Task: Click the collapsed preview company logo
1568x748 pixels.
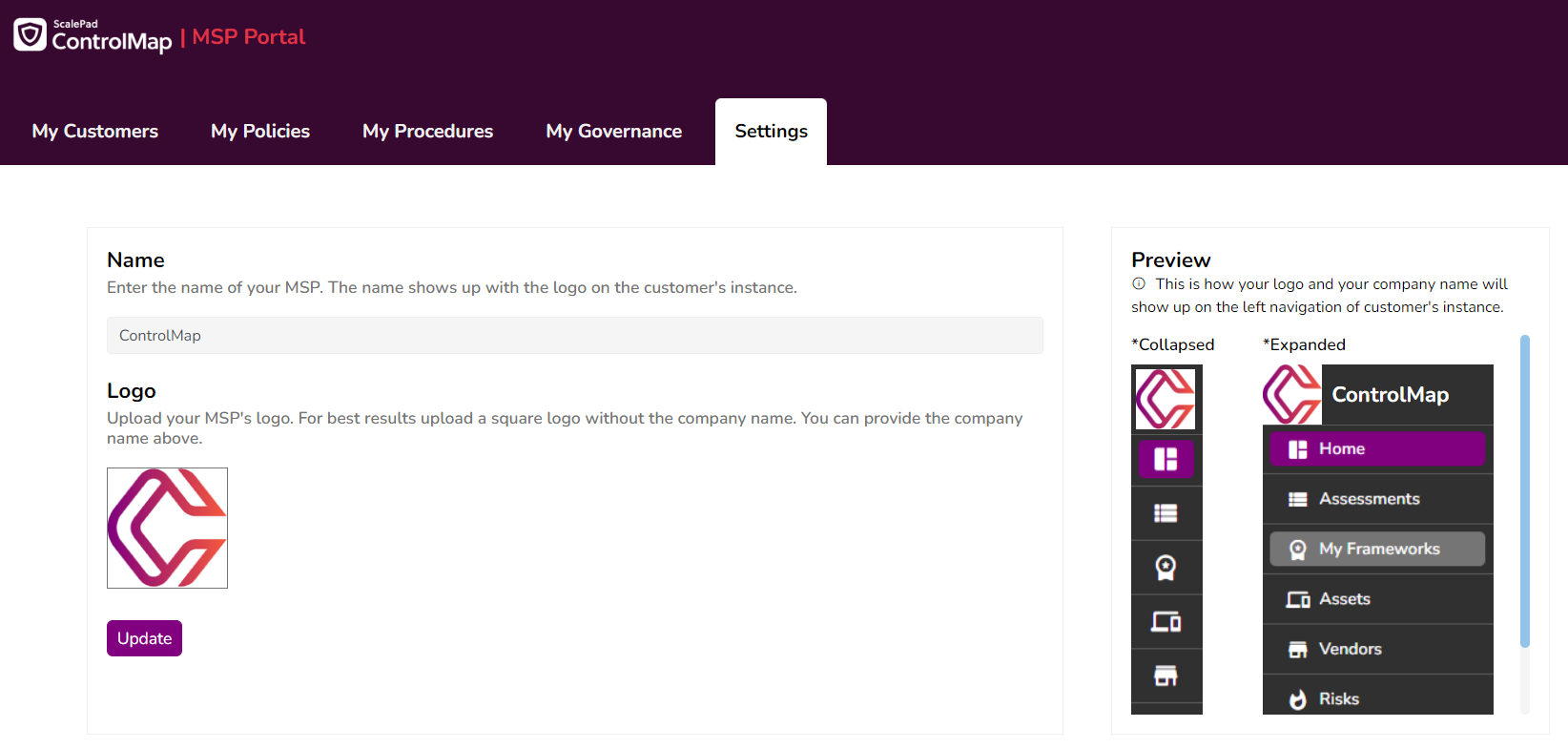Action: [1166, 399]
